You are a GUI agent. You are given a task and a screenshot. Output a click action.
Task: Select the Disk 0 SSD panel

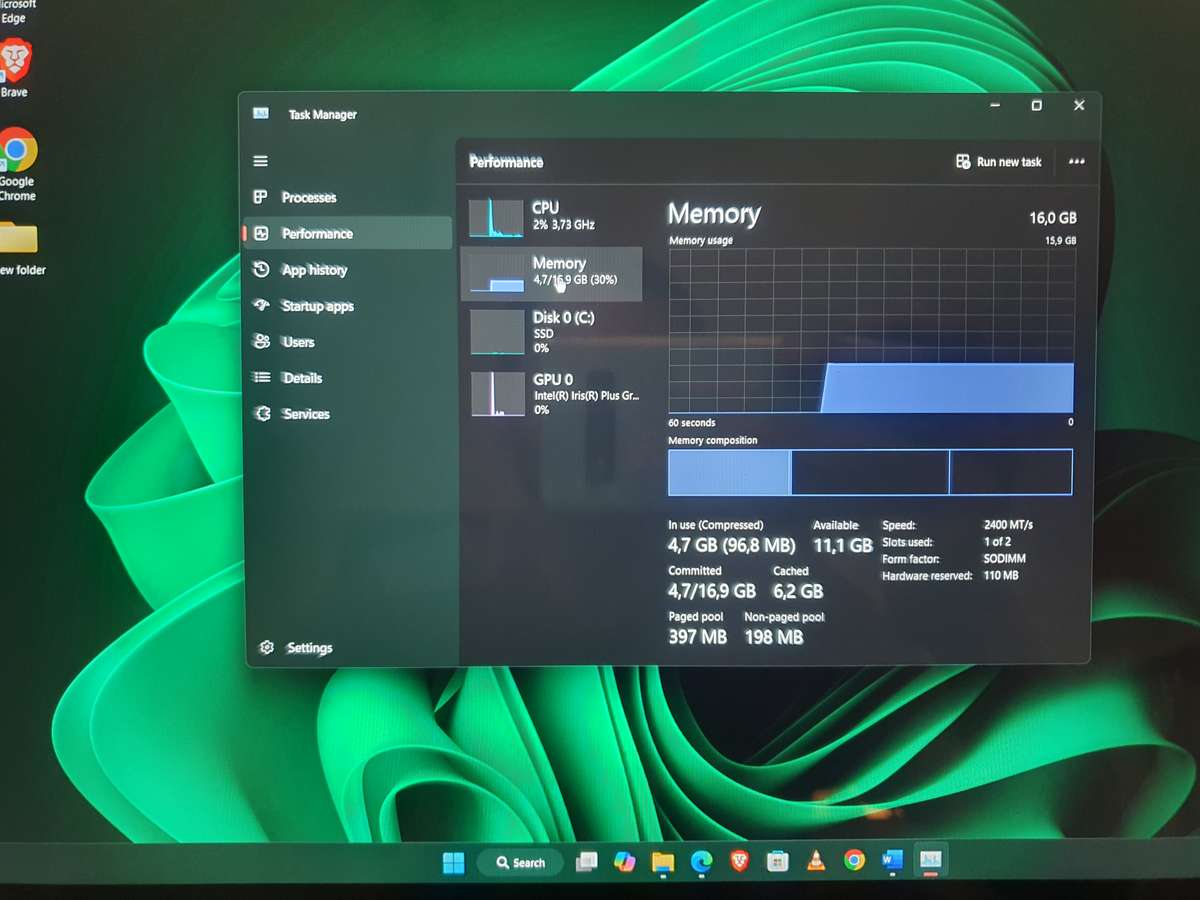click(x=550, y=332)
